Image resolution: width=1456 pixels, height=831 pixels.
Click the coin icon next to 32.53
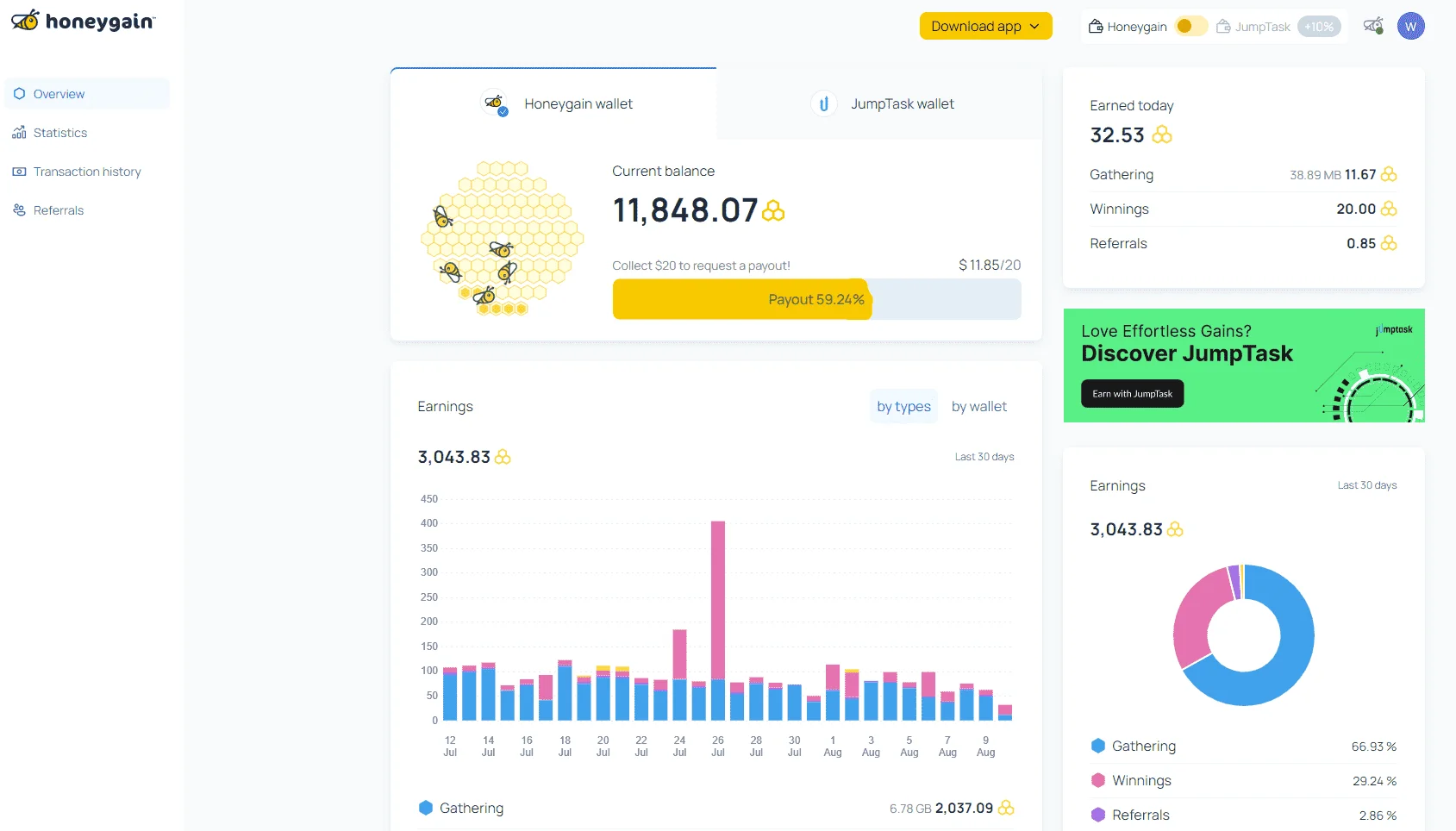point(1162,134)
